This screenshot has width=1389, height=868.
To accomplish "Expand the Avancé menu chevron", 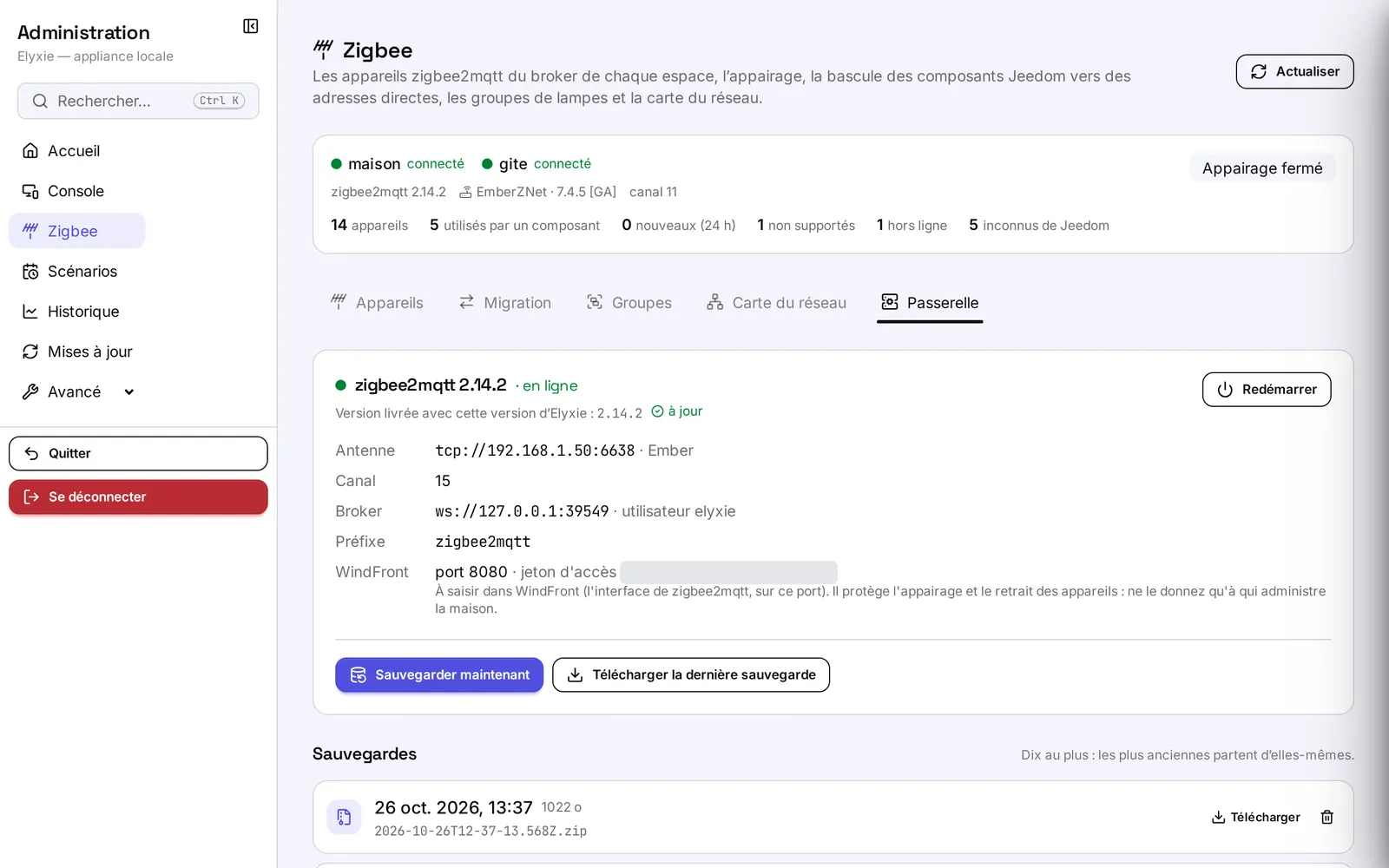I will (129, 391).
